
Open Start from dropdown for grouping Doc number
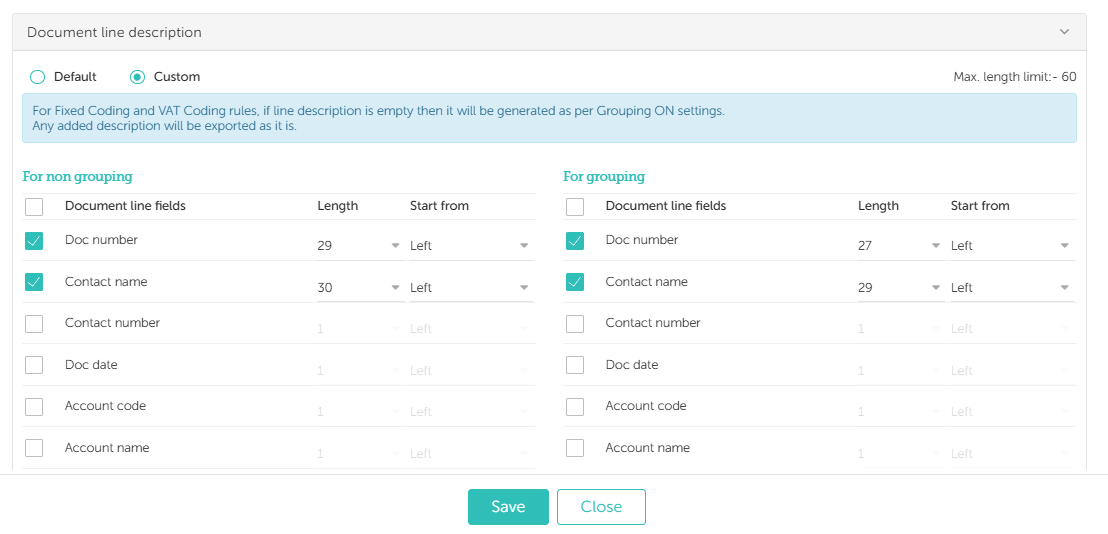[1010, 246]
